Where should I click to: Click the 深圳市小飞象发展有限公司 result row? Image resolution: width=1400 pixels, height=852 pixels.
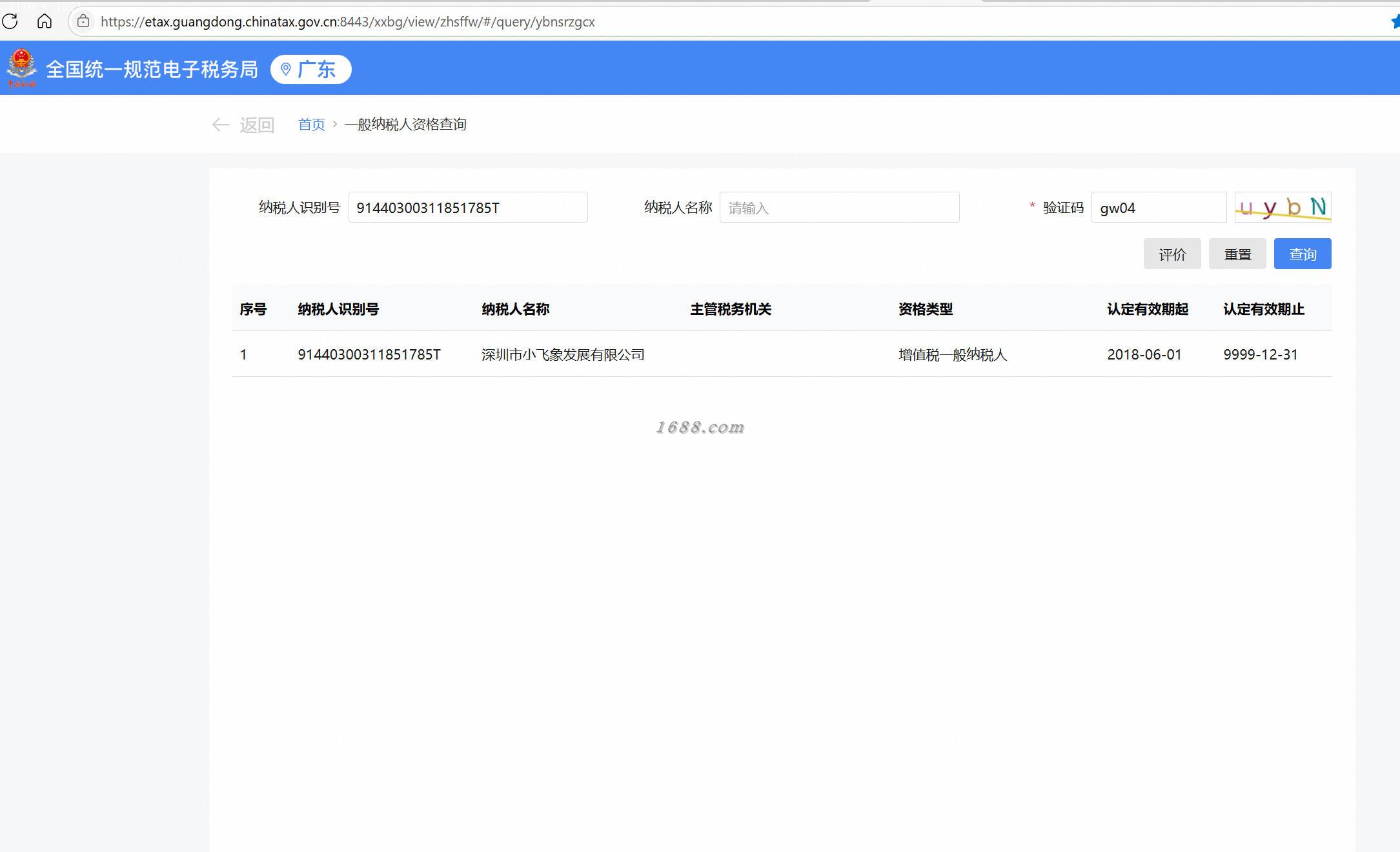click(x=562, y=354)
